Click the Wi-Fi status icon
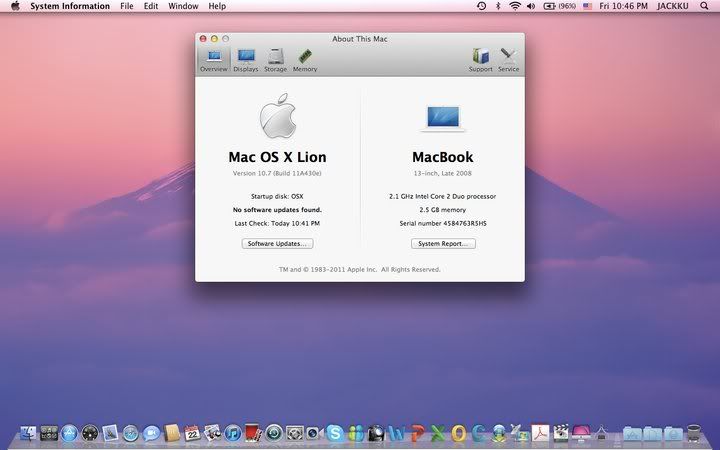720x450 pixels. click(515, 6)
